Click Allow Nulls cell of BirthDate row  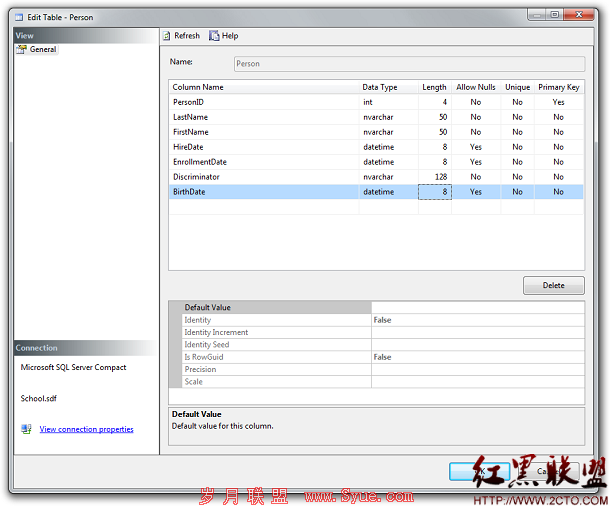[476, 192]
